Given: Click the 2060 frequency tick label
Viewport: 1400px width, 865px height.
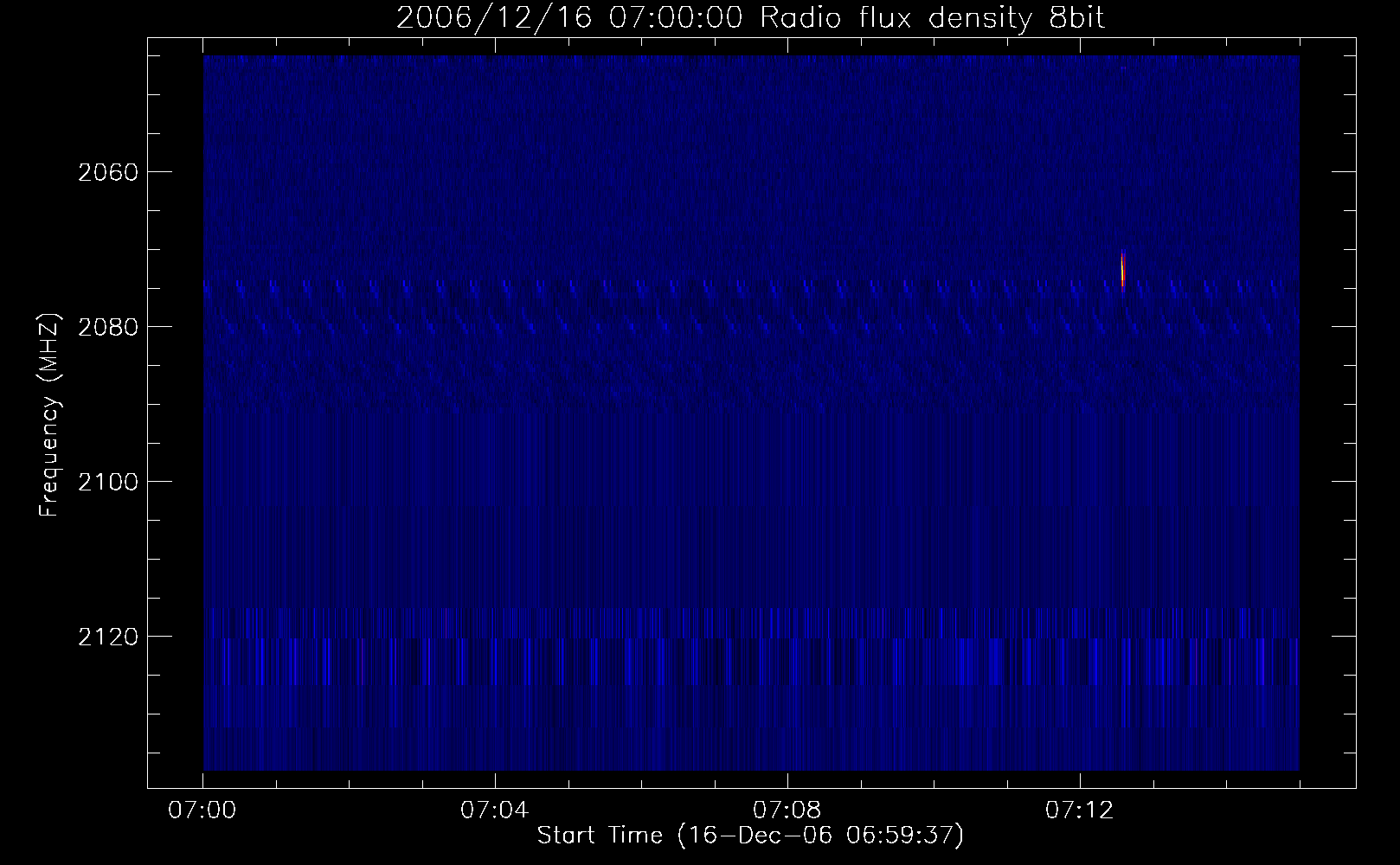Looking at the screenshot, I should click(107, 172).
